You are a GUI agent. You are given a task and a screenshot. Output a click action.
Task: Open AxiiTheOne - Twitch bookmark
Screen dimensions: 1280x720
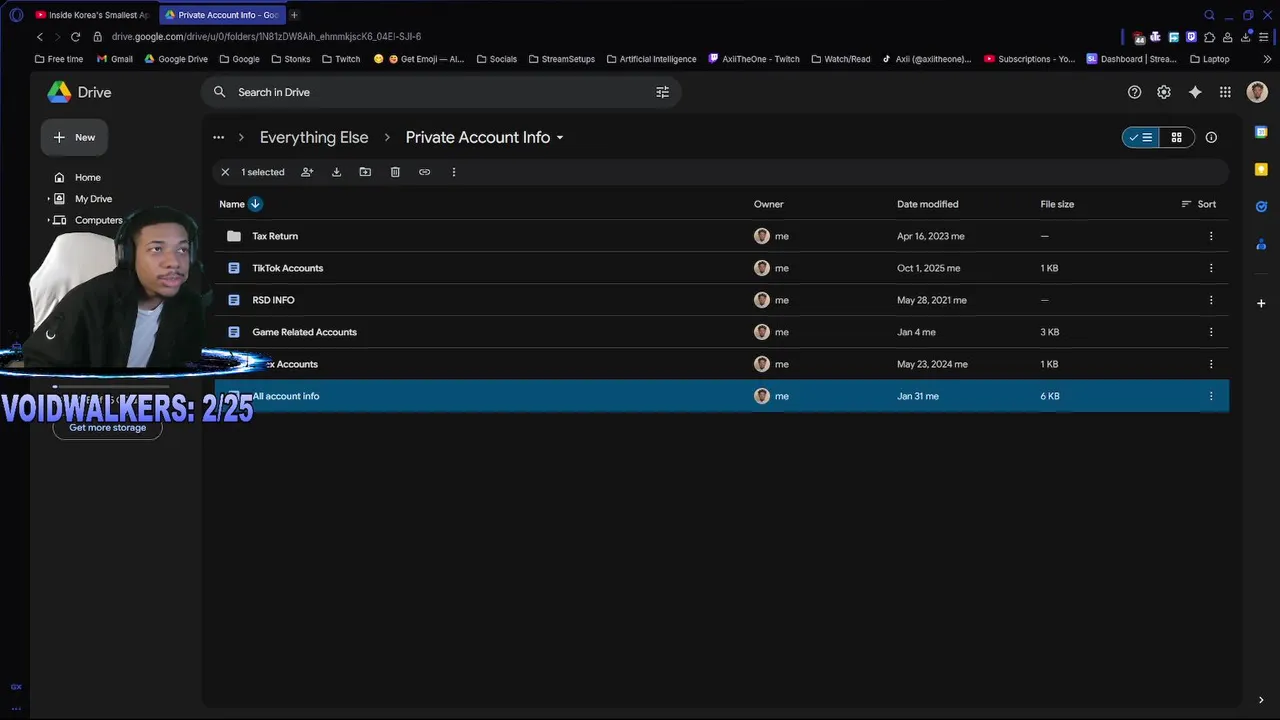tap(754, 59)
